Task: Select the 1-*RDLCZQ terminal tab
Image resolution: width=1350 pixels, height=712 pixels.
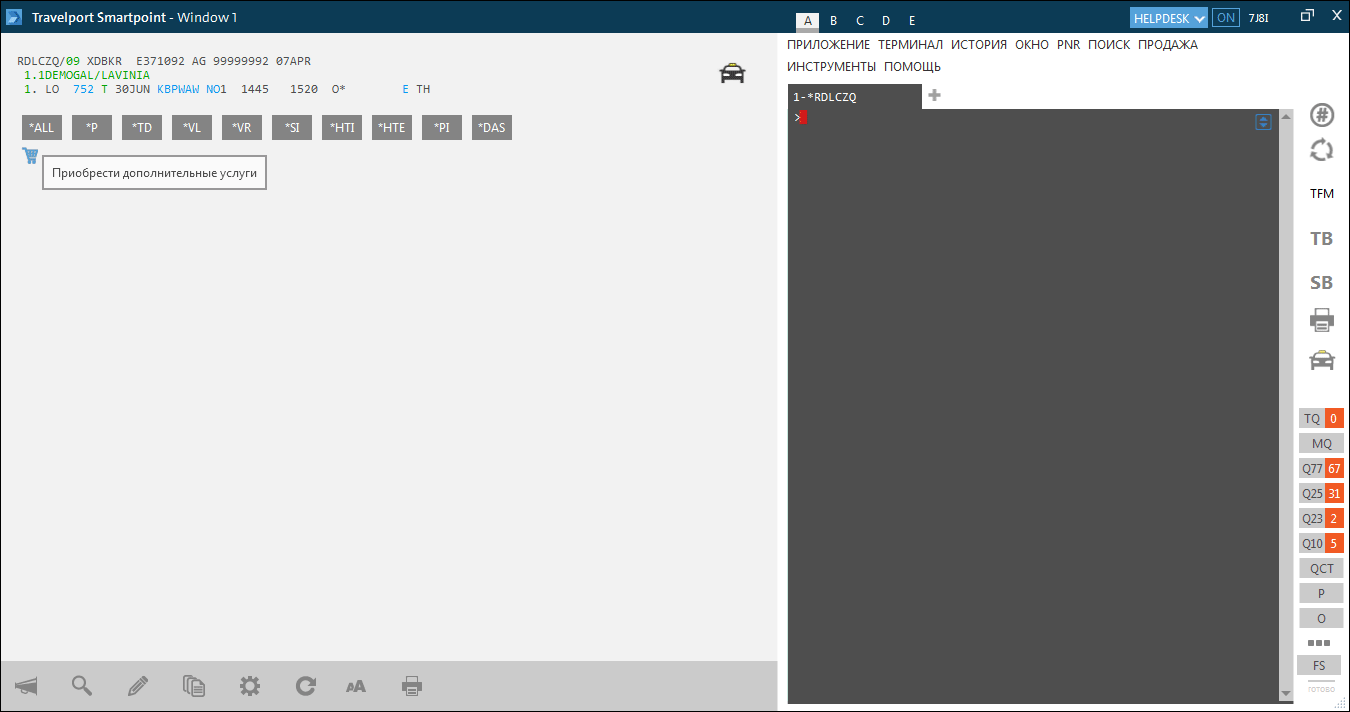Action: coord(854,97)
